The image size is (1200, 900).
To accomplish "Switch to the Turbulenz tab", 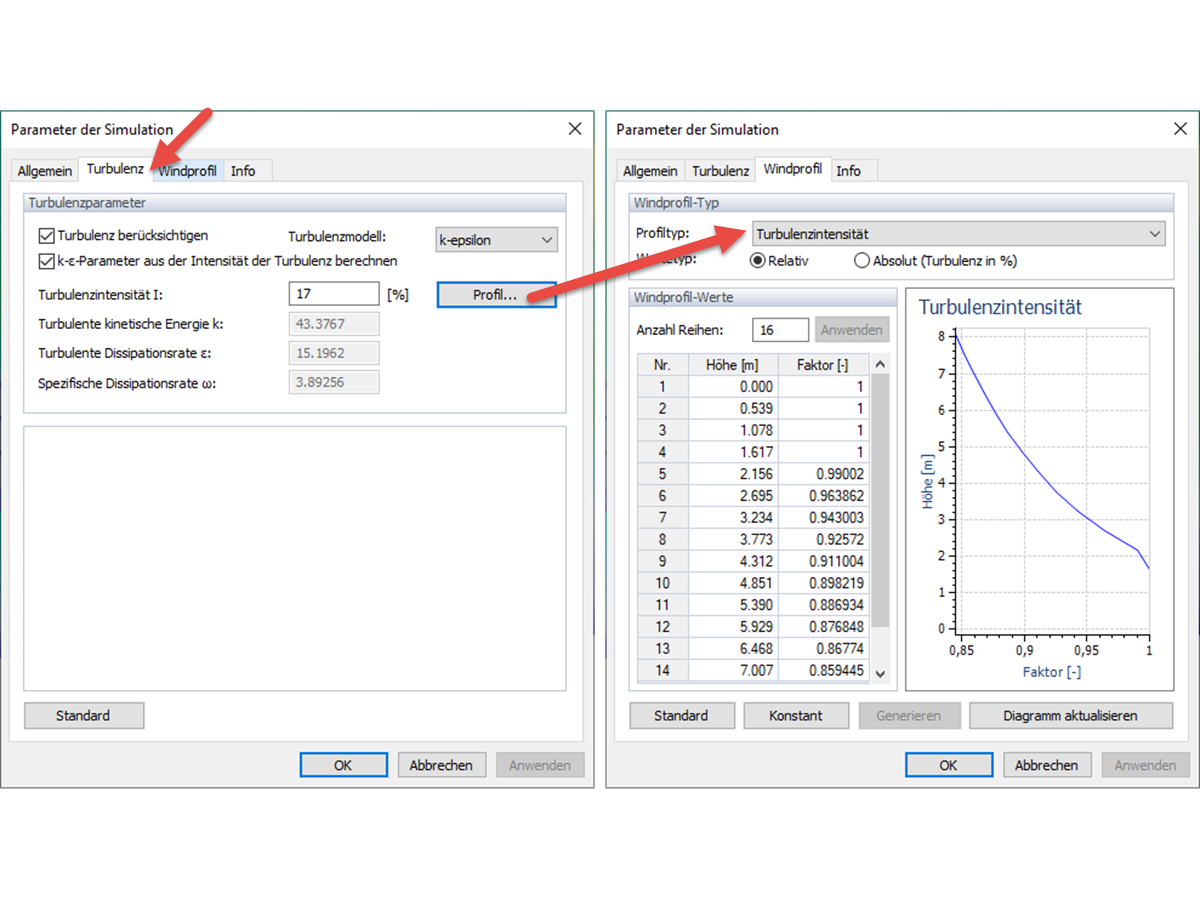I will 114,168.
